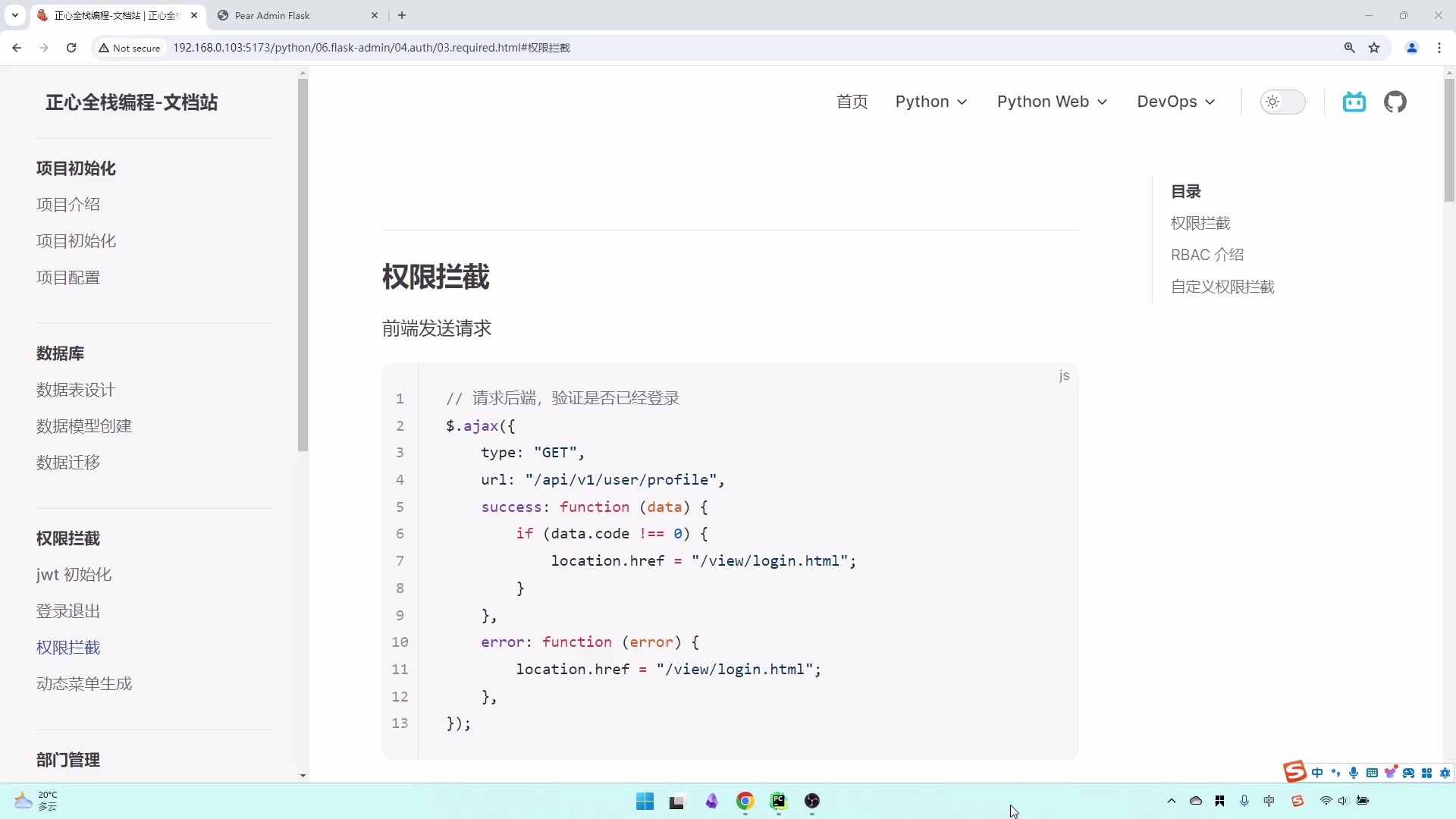Open the jwt 初始化 sidebar link
Viewport: 1456px width, 819px height.
[x=74, y=575]
